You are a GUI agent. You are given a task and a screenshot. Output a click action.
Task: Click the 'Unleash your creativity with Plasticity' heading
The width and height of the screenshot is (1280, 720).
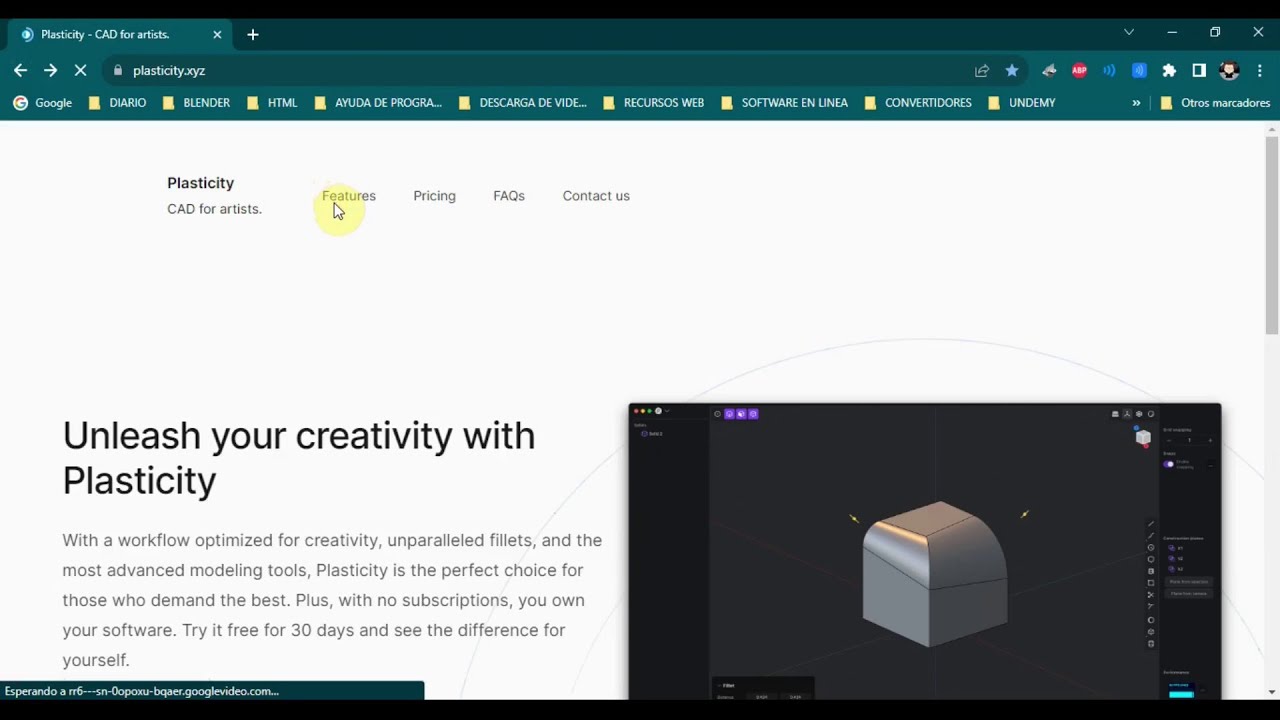coord(299,458)
